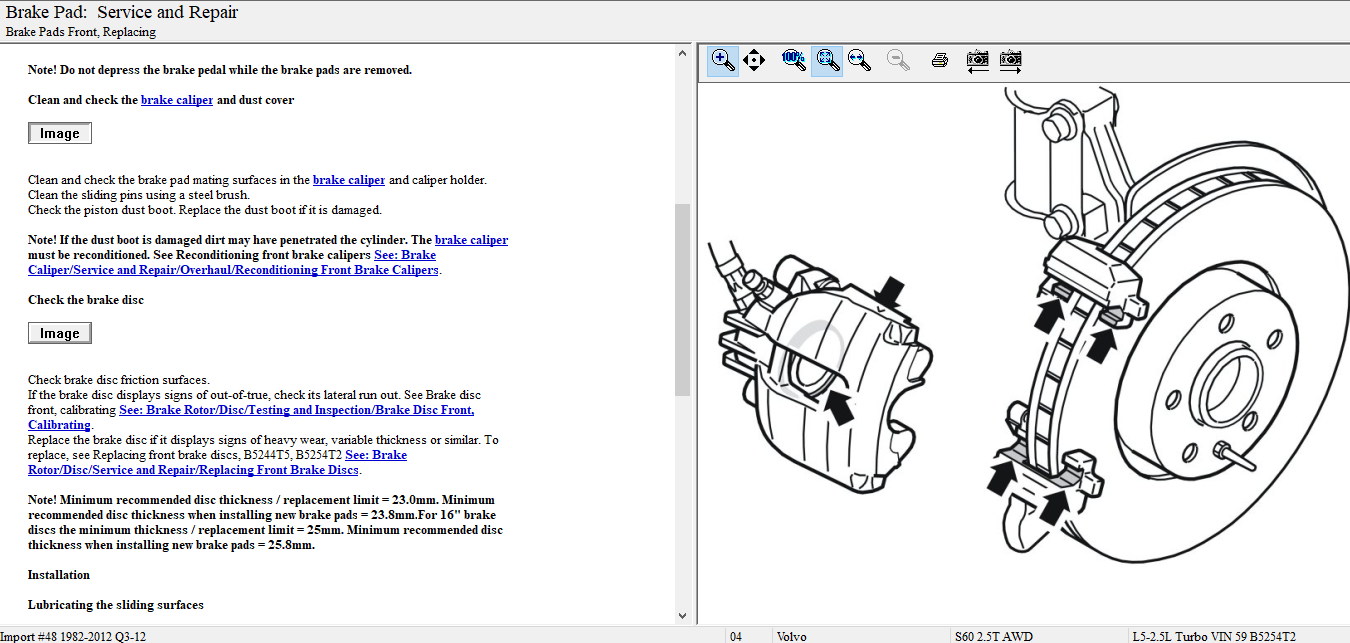This screenshot has width=1350, height=643.
Task: Print the brake diagram image
Action: point(939,60)
